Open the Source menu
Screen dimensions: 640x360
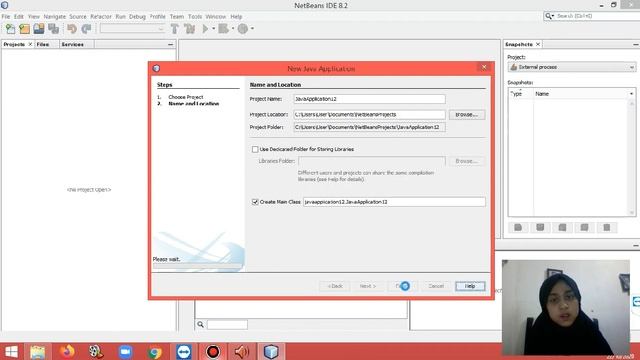[x=78, y=17]
